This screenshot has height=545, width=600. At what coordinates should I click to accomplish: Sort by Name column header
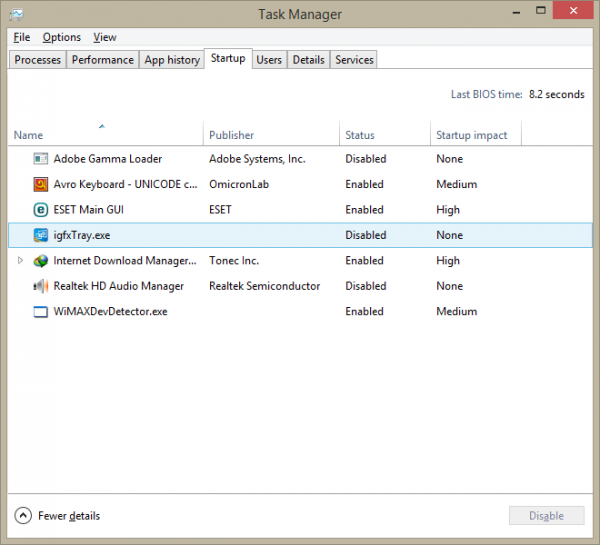105,134
